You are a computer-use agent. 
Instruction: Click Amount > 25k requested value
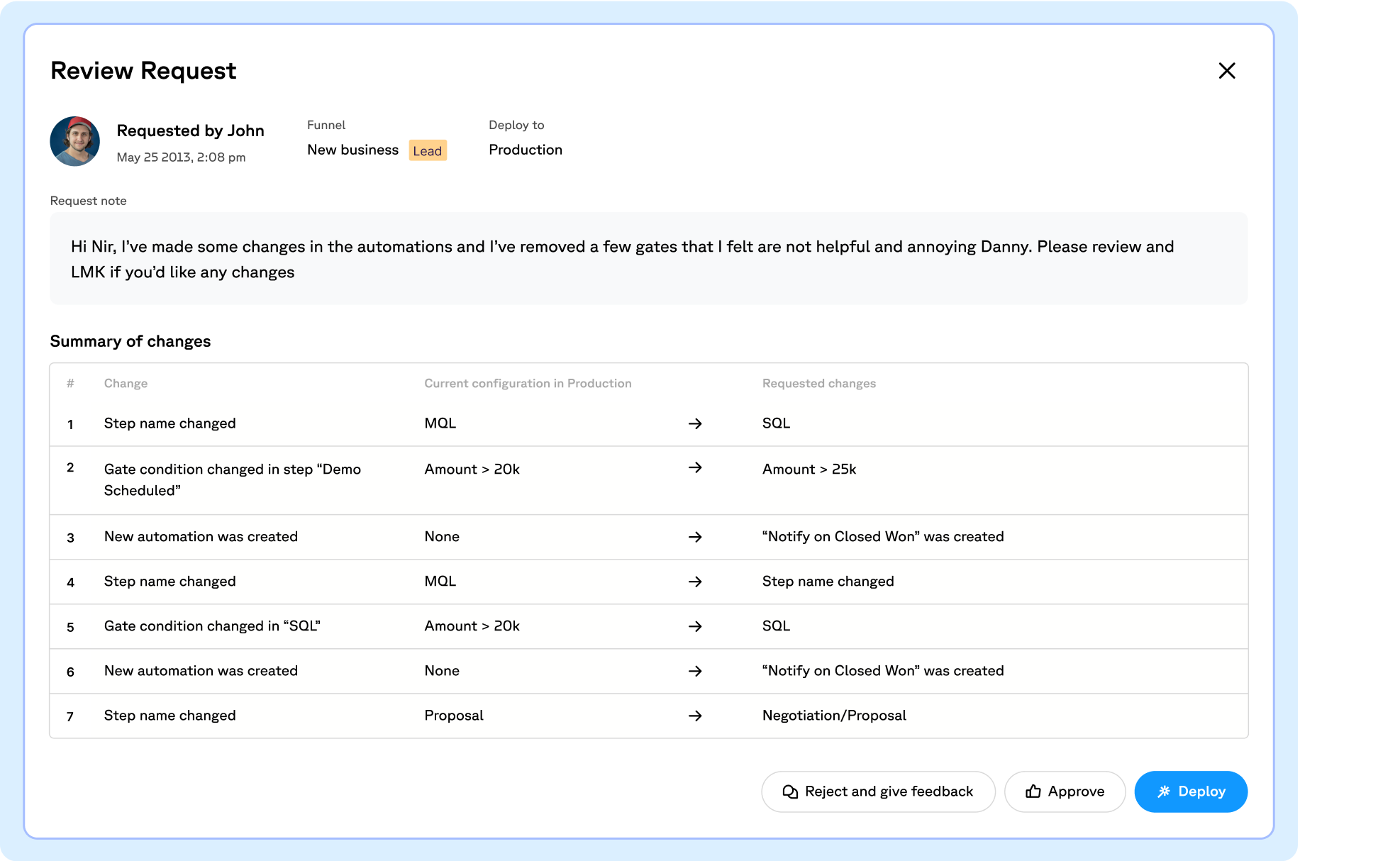(809, 469)
